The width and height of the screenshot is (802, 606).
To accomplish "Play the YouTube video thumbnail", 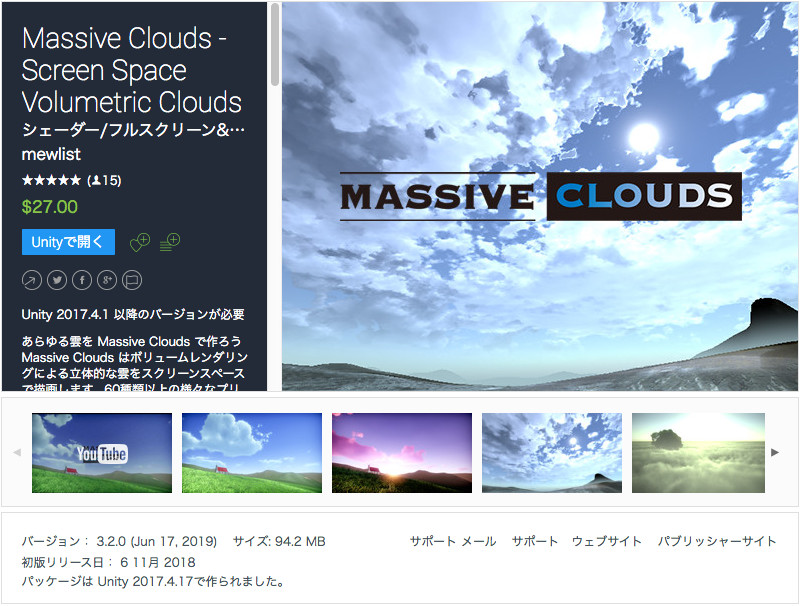I will point(102,453).
